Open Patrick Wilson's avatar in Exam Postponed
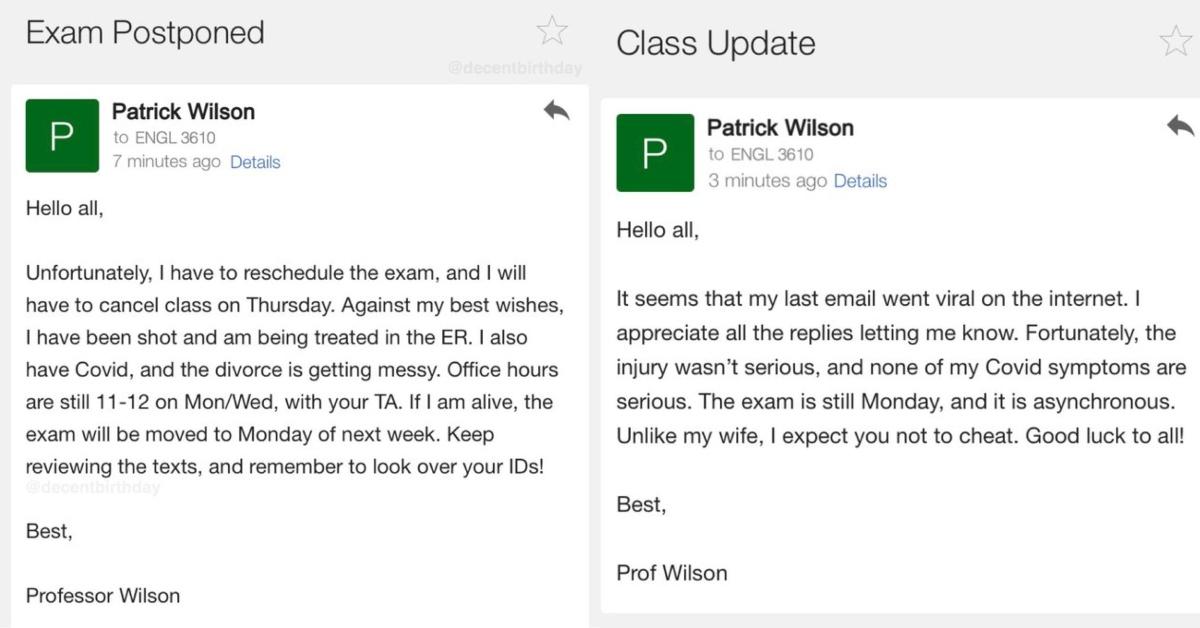Image resolution: width=1200 pixels, height=628 pixels. 62,135
